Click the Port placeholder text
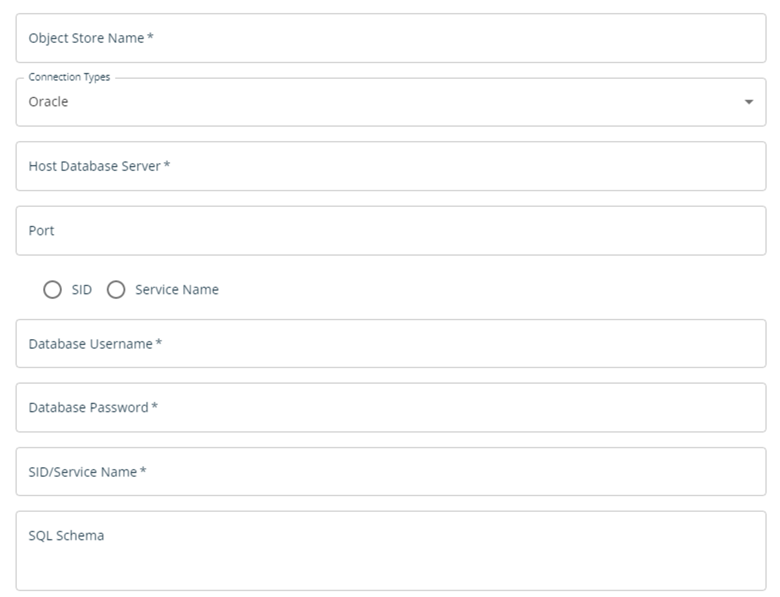This screenshot has width=780, height=597. (41, 231)
